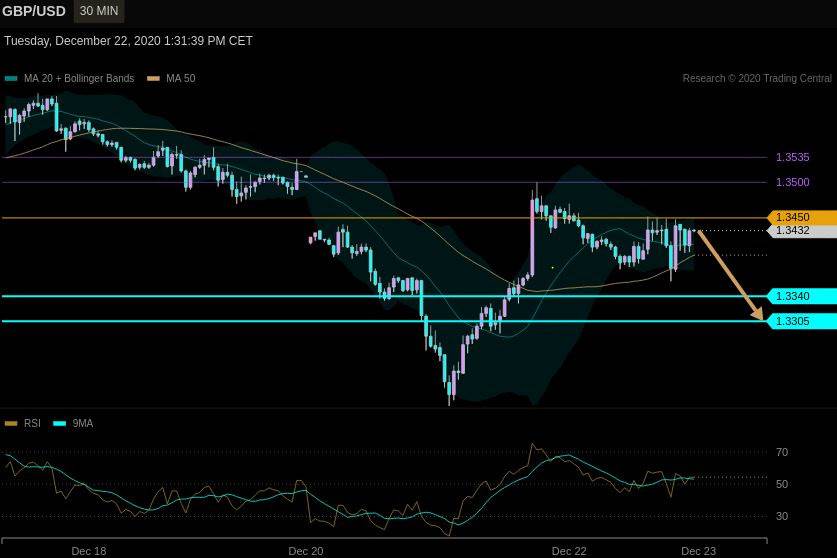Select the orange 1.3450 pivot price tag
This screenshot has width=837, height=558.
click(x=802, y=217)
